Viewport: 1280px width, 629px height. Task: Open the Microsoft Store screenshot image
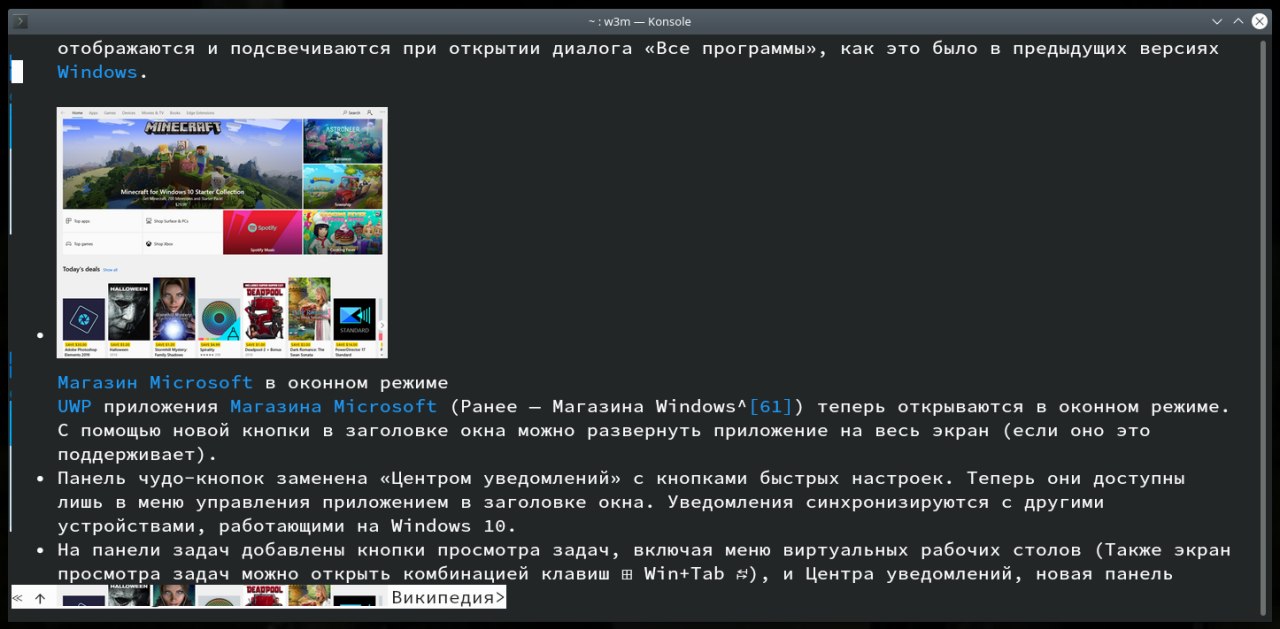(x=222, y=232)
